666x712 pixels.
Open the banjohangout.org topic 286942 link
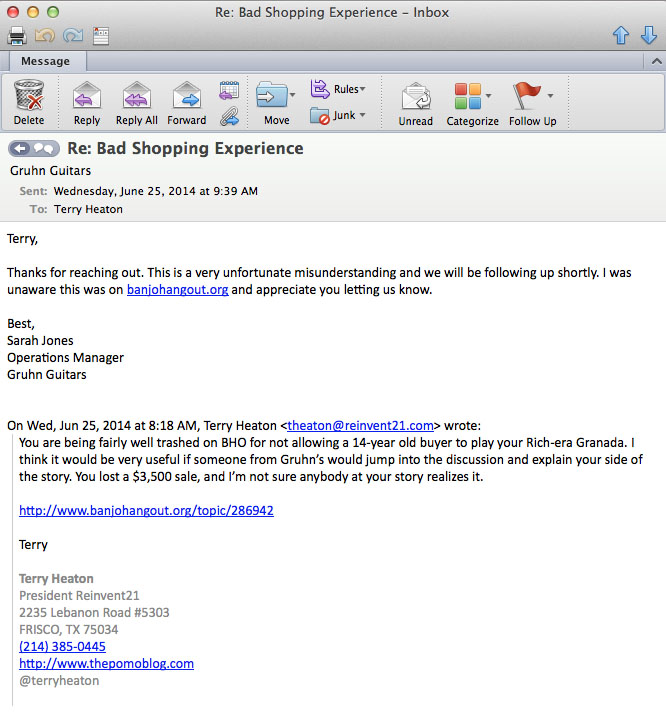point(146,510)
